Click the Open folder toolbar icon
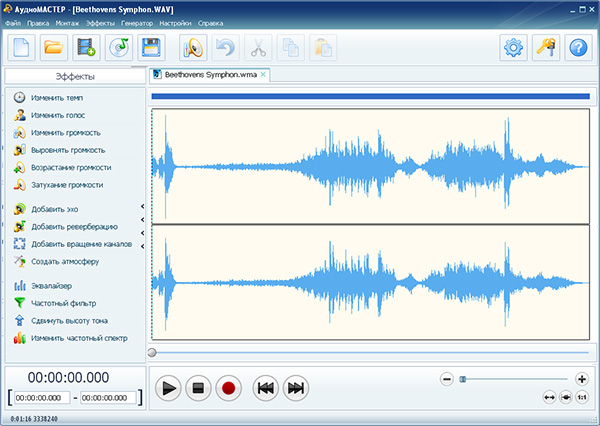This screenshot has height=426, width=600. point(54,46)
